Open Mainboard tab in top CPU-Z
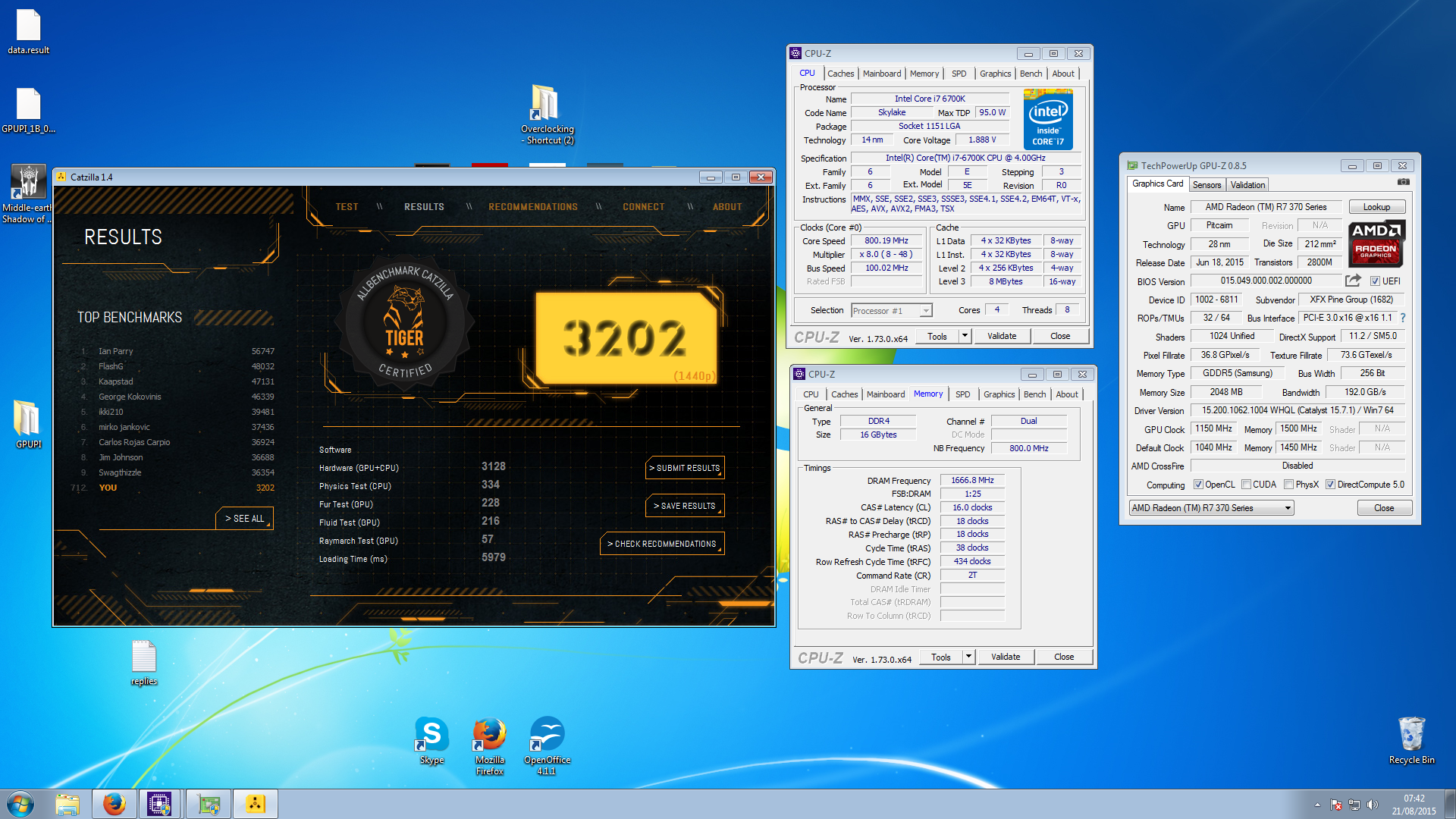The height and width of the screenshot is (819, 1456). pyautogui.click(x=882, y=74)
